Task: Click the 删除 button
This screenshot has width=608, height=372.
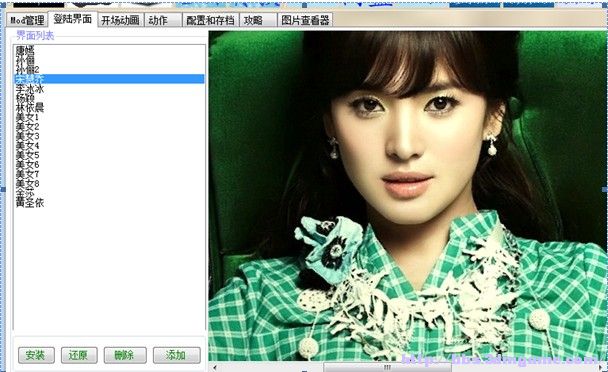Action: [125, 355]
